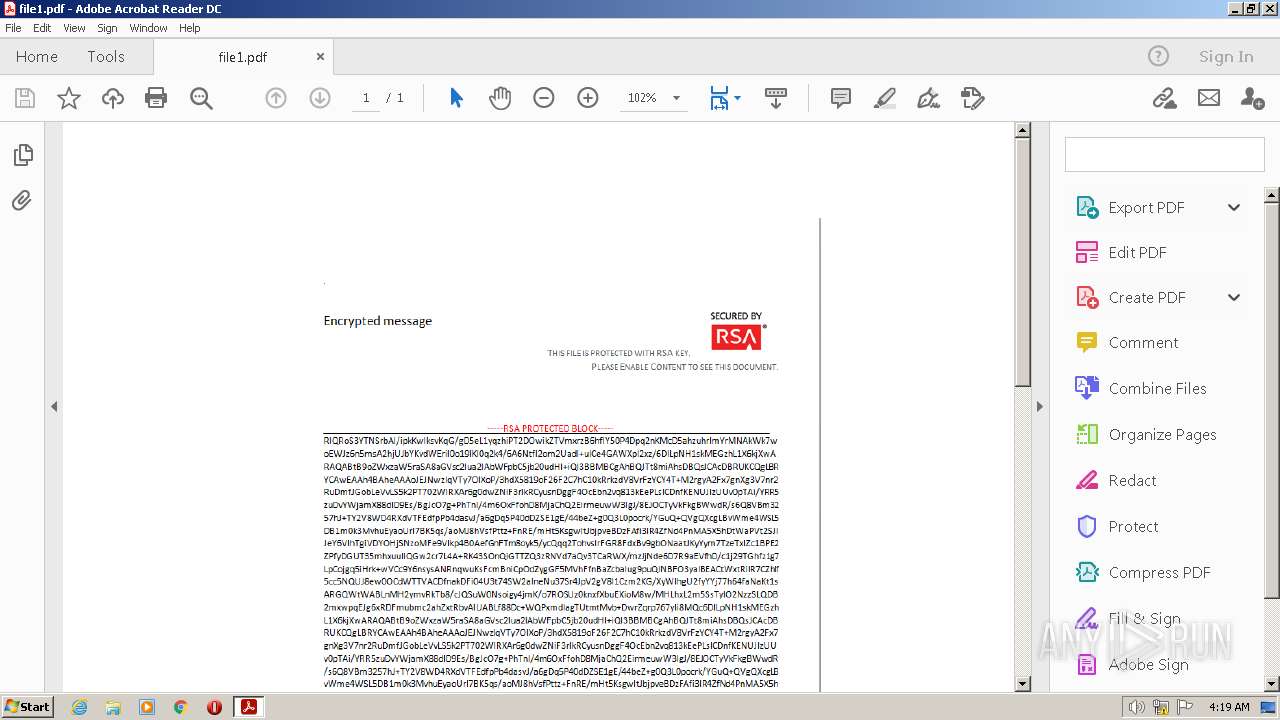The width and height of the screenshot is (1280, 720).
Task: Share a link to the file
Action: click(1164, 98)
